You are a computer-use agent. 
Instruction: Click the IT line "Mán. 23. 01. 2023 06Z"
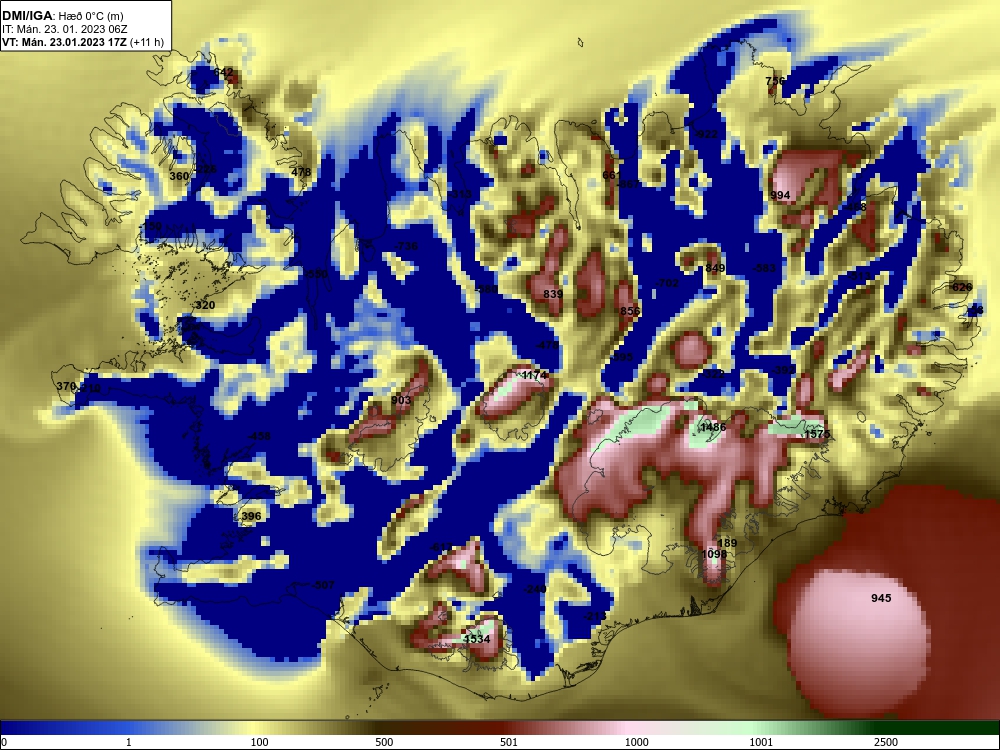click(69, 29)
